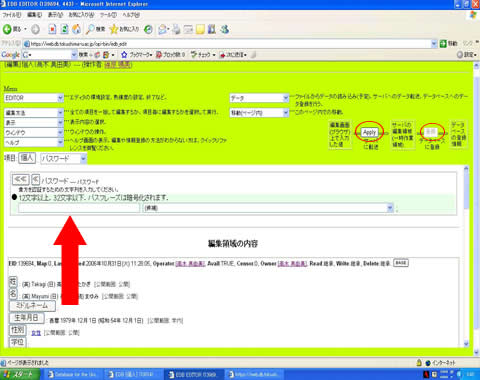The width and height of the screenshot is (480, 380).
Task: Open the パスワード item dropdown
Action: (63, 159)
